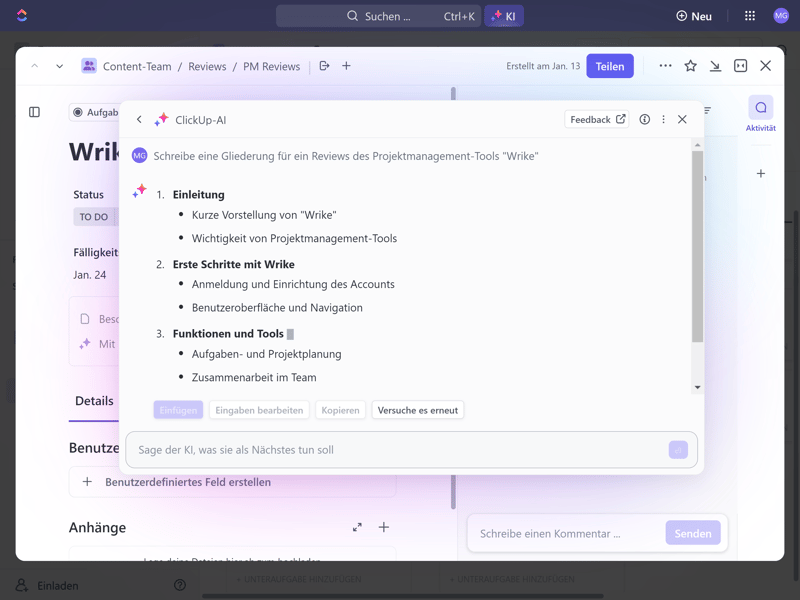800x600 pixels.
Task: Go to next task arrow down
Action: click(60, 66)
